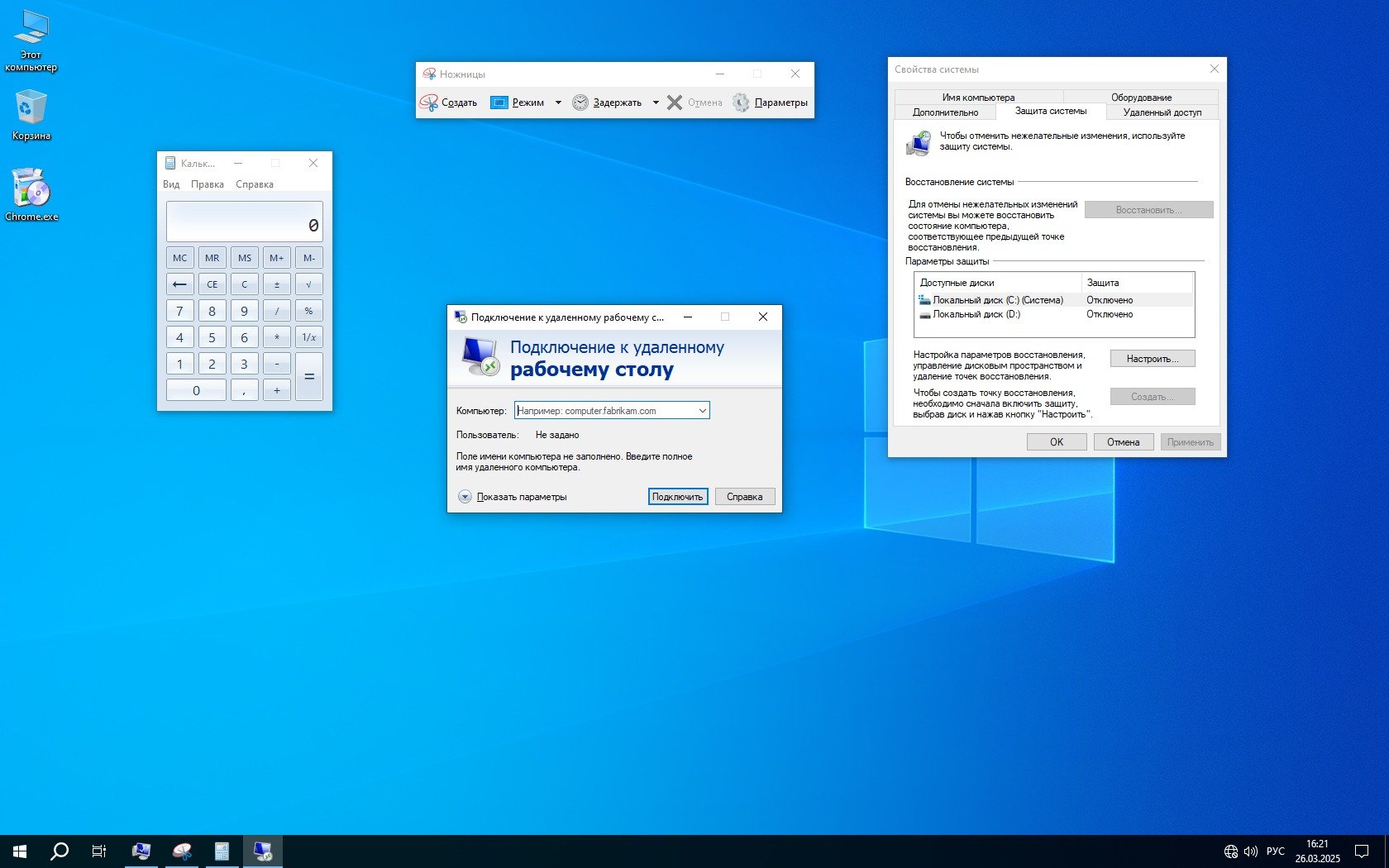Click the taskbar search magnifier icon
Image resolution: width=1389 pixels, height=868 pixels.
[60, 851]
